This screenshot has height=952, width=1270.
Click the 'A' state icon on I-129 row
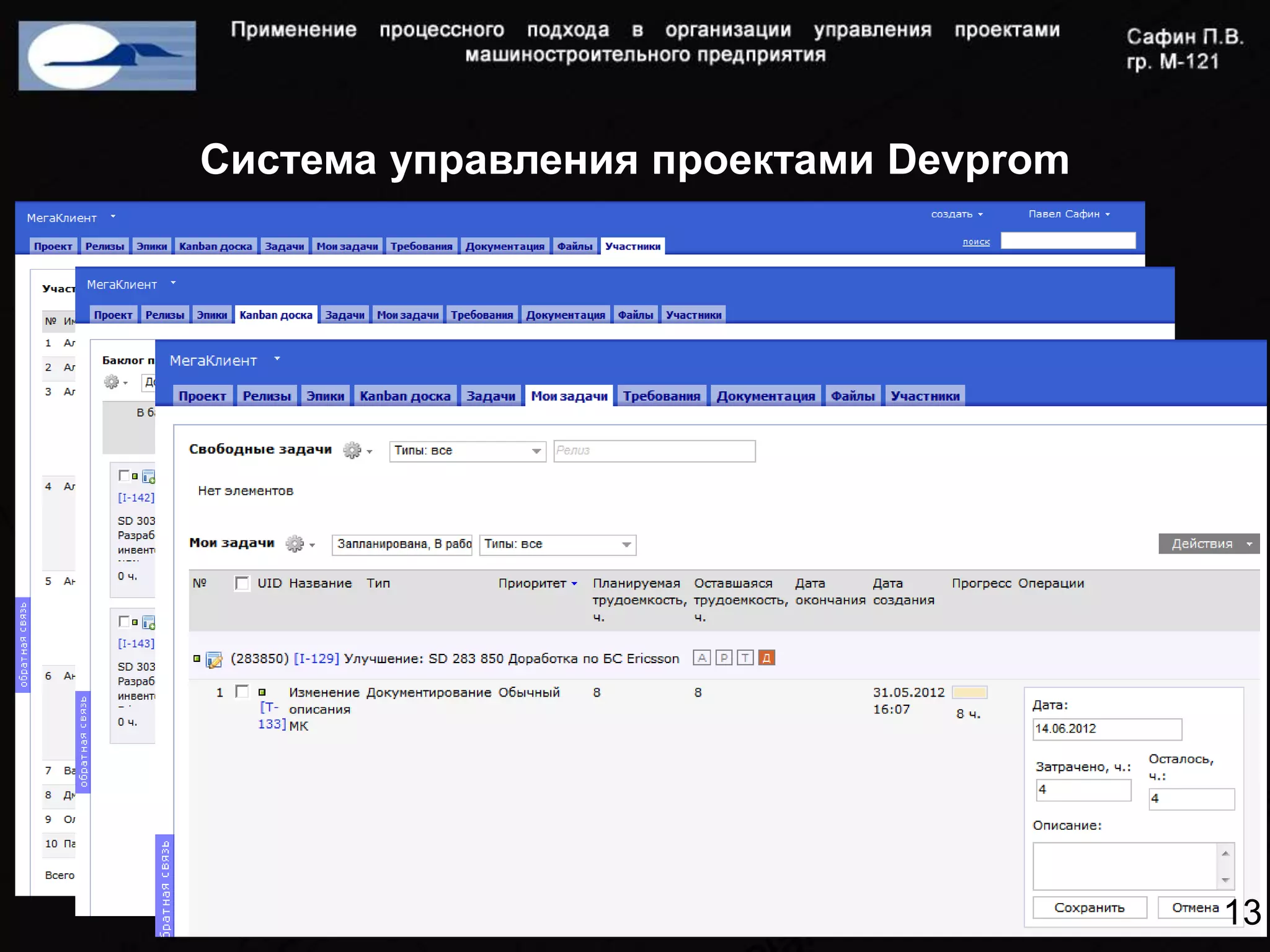coord(701,658)
